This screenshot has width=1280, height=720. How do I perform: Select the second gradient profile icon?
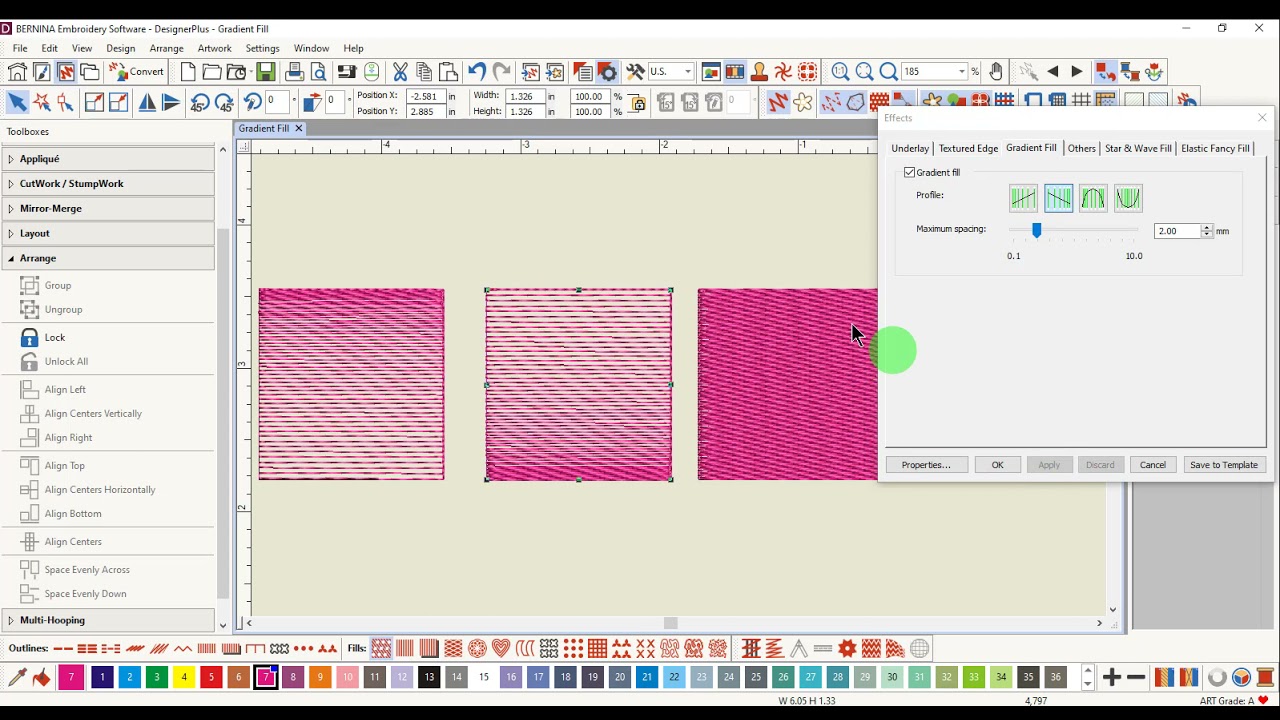(1058, 198)
